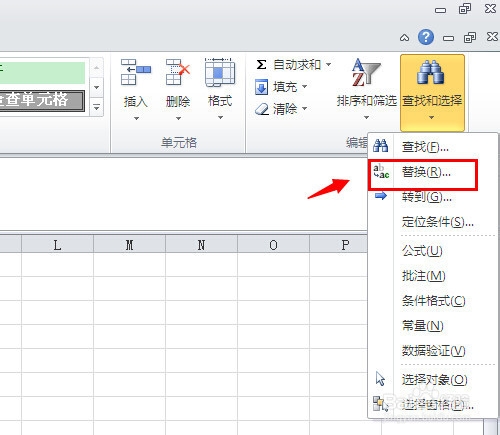
Task: Click the Fill down-arrow icon
Action: tap(261, 87)
